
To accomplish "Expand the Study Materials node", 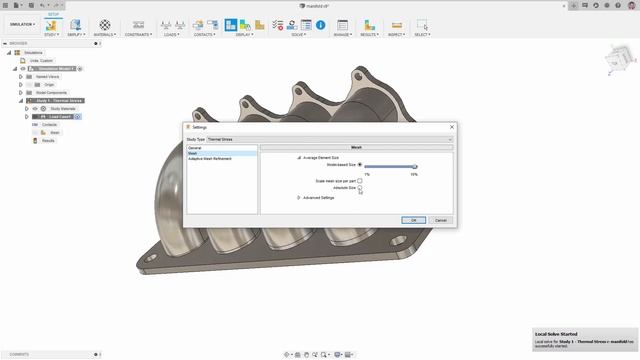I will (x=27, y=109).
